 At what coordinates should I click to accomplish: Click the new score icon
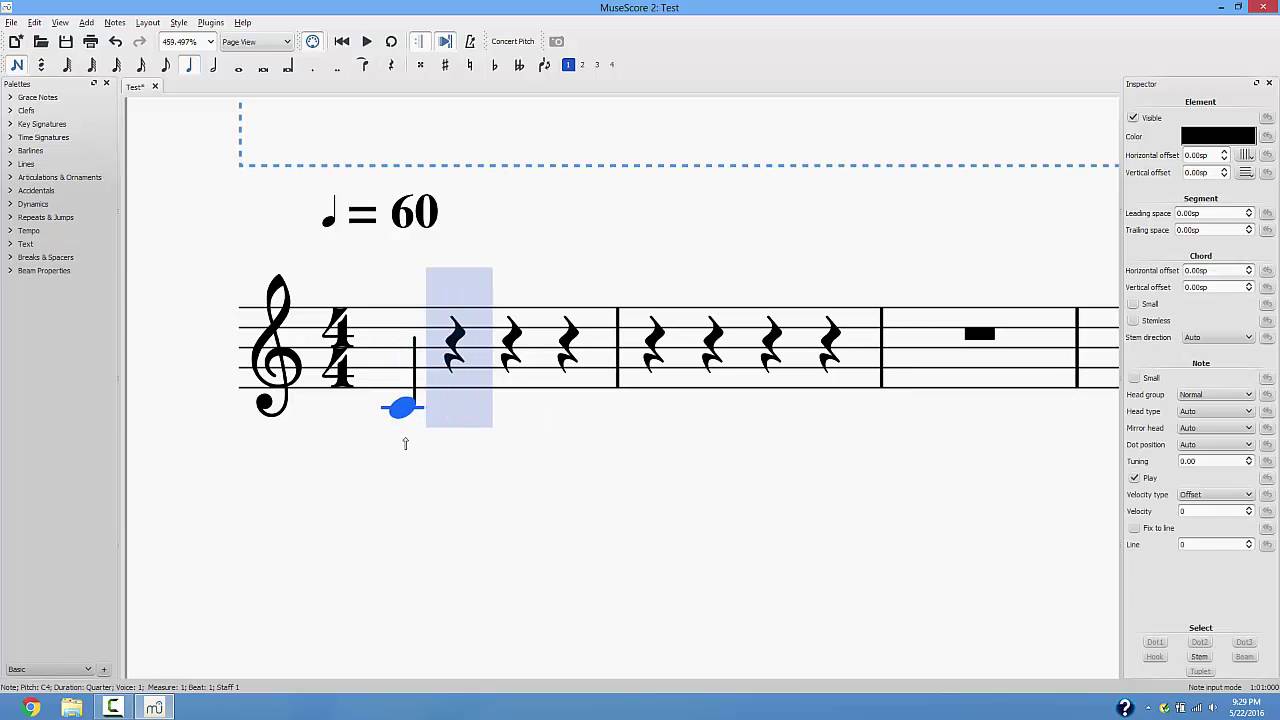click(16, 41)
